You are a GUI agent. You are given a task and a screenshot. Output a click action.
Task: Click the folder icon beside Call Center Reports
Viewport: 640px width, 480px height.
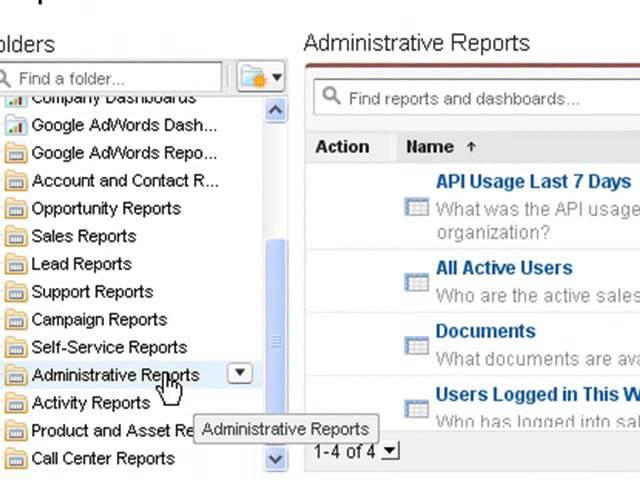tap(15, 459)
